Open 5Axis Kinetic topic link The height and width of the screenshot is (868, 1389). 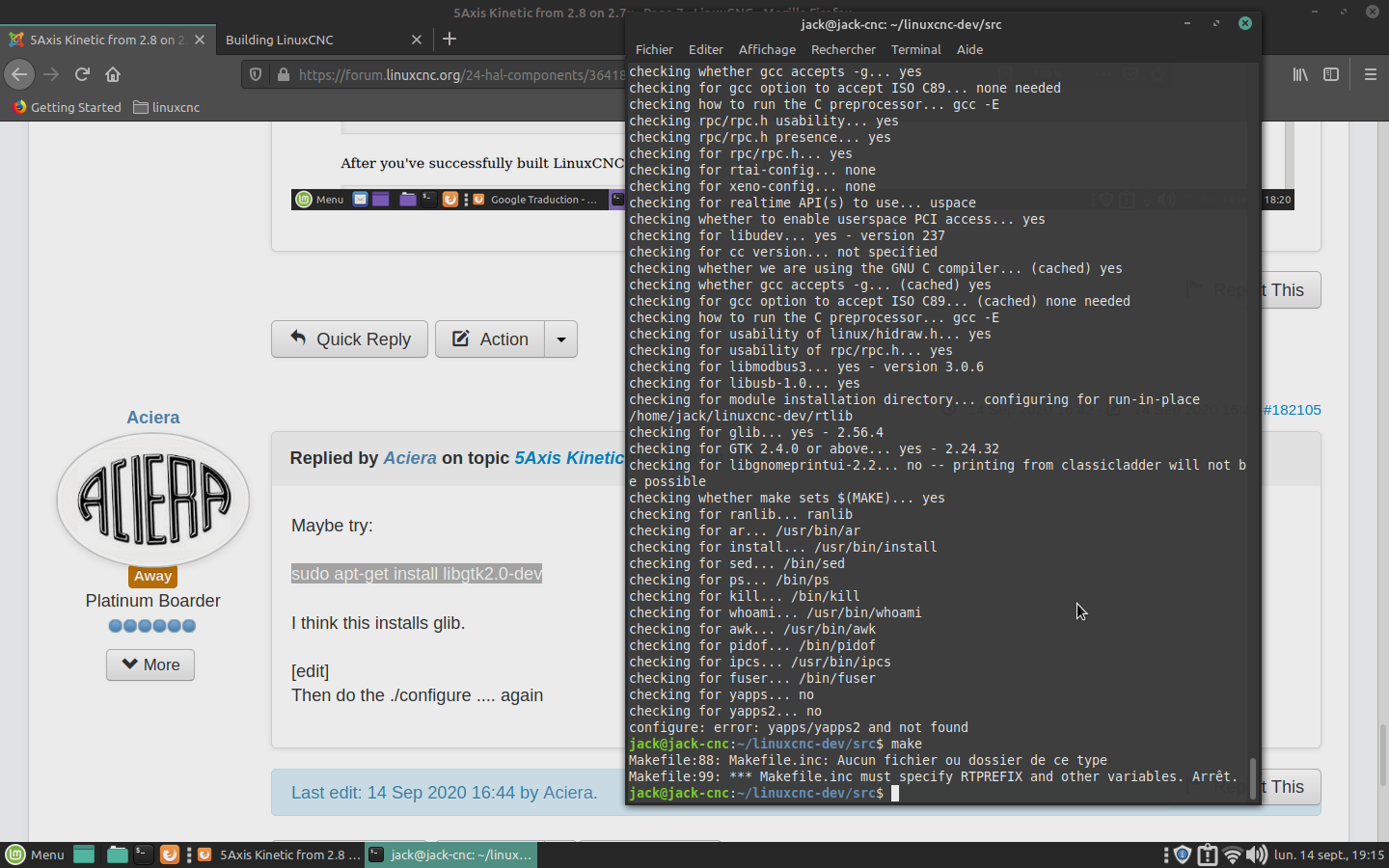[569, 458]
